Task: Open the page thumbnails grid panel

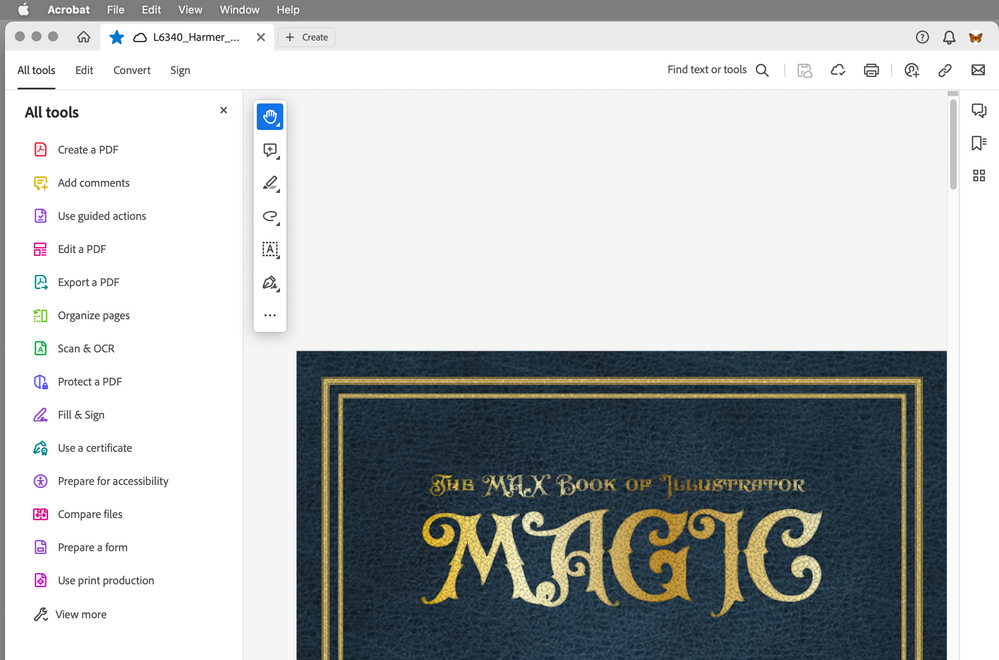Action: (979, 176)
